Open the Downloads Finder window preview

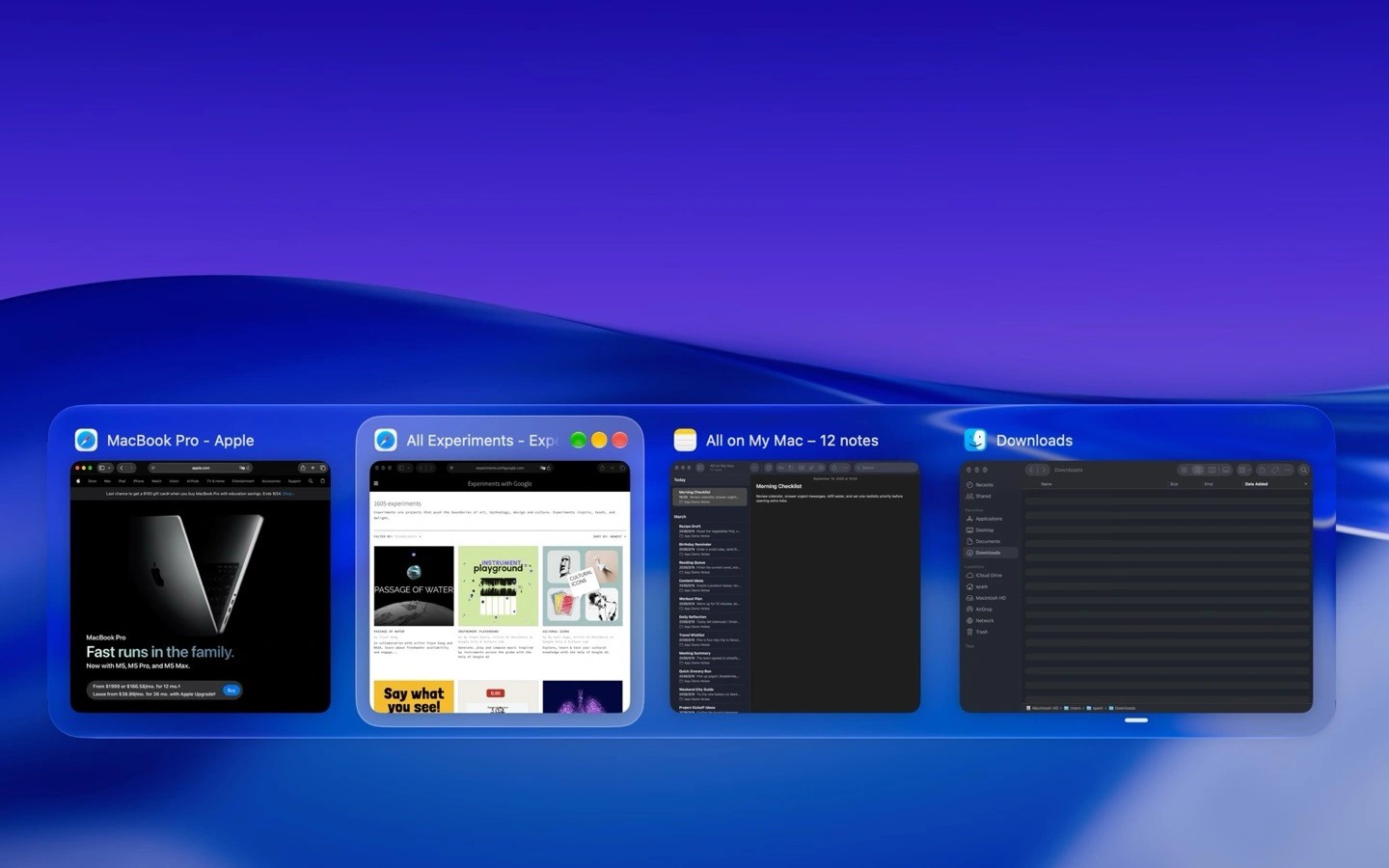pyautogui.click(x=1136, y=587)
